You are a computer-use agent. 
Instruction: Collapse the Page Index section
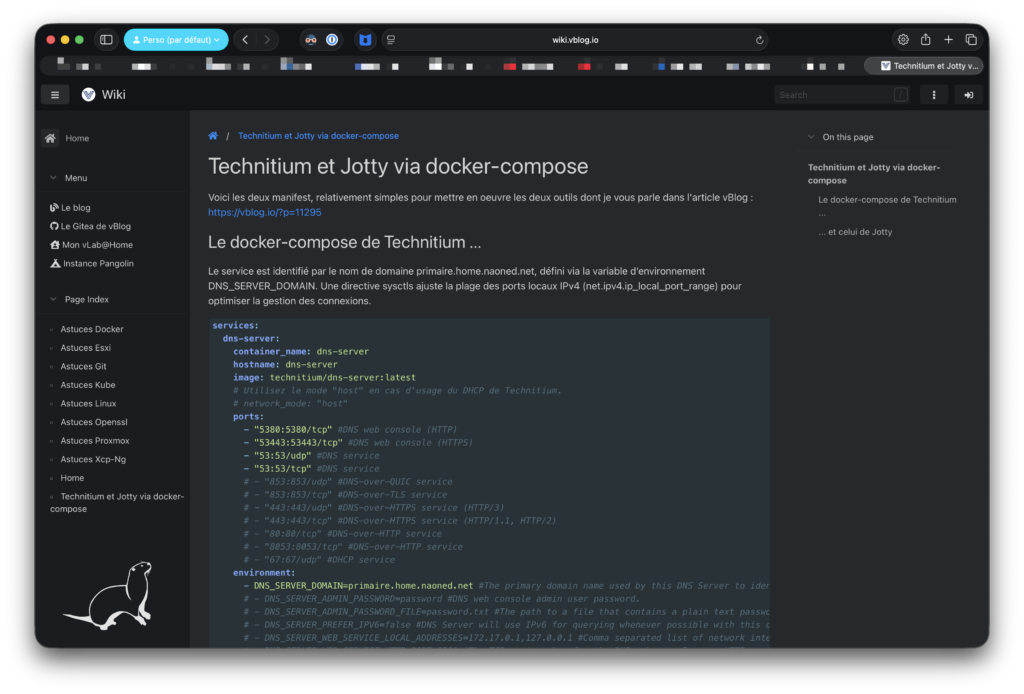(53, 299)
